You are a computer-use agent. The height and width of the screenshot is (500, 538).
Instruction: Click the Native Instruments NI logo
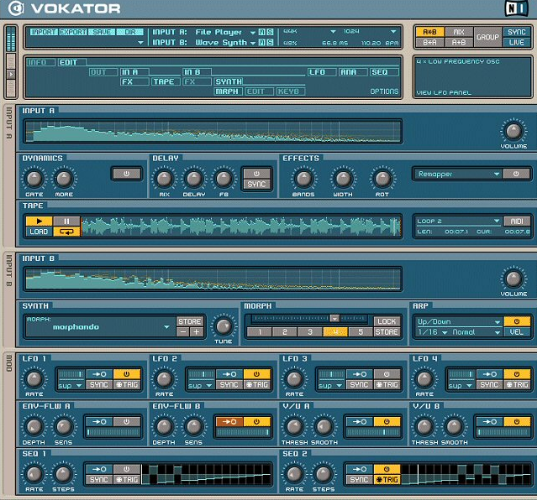coord(516,8)
